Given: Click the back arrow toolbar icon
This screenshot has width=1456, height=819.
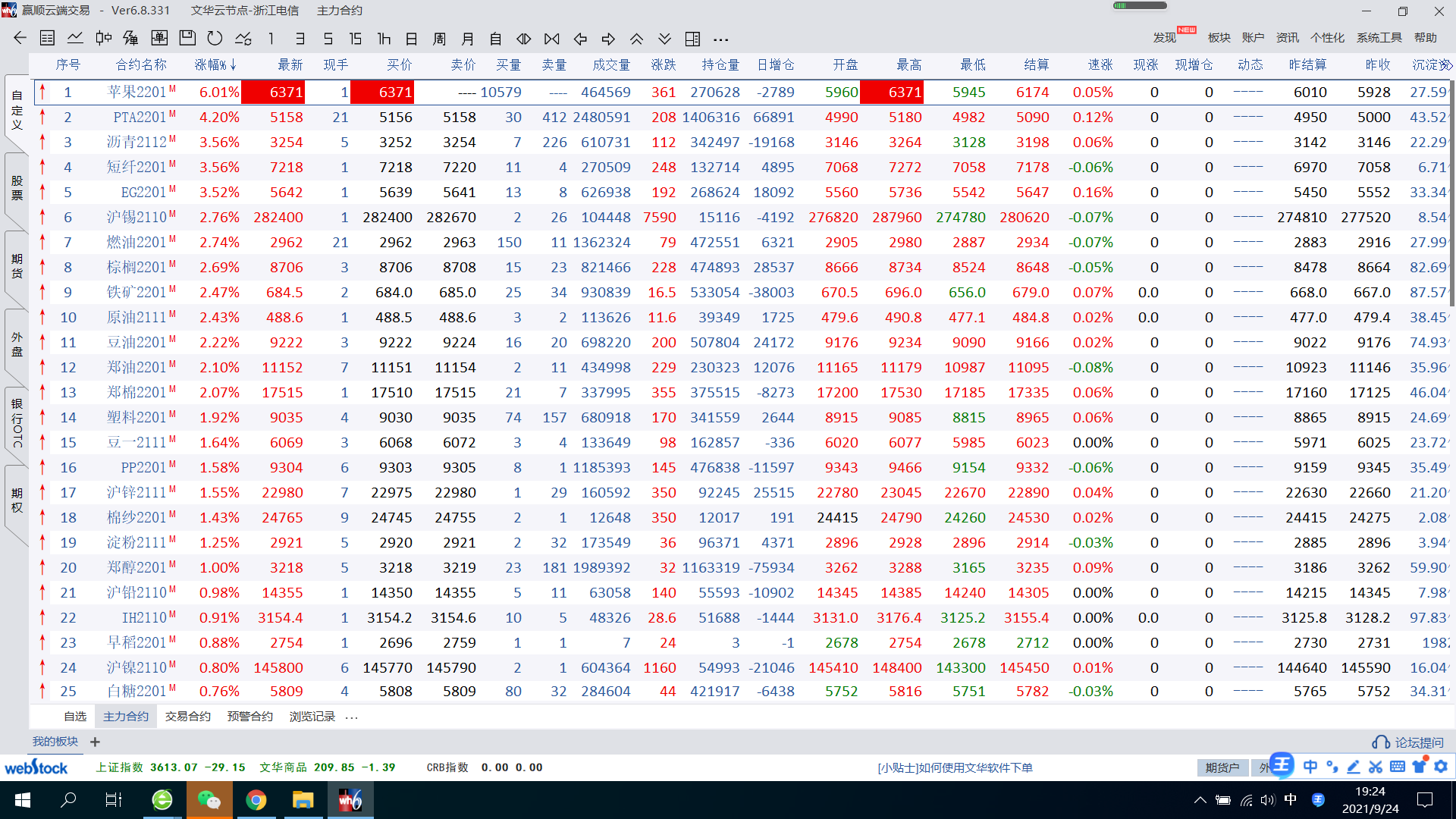Looking at the screenshot, I should (20, 38).
